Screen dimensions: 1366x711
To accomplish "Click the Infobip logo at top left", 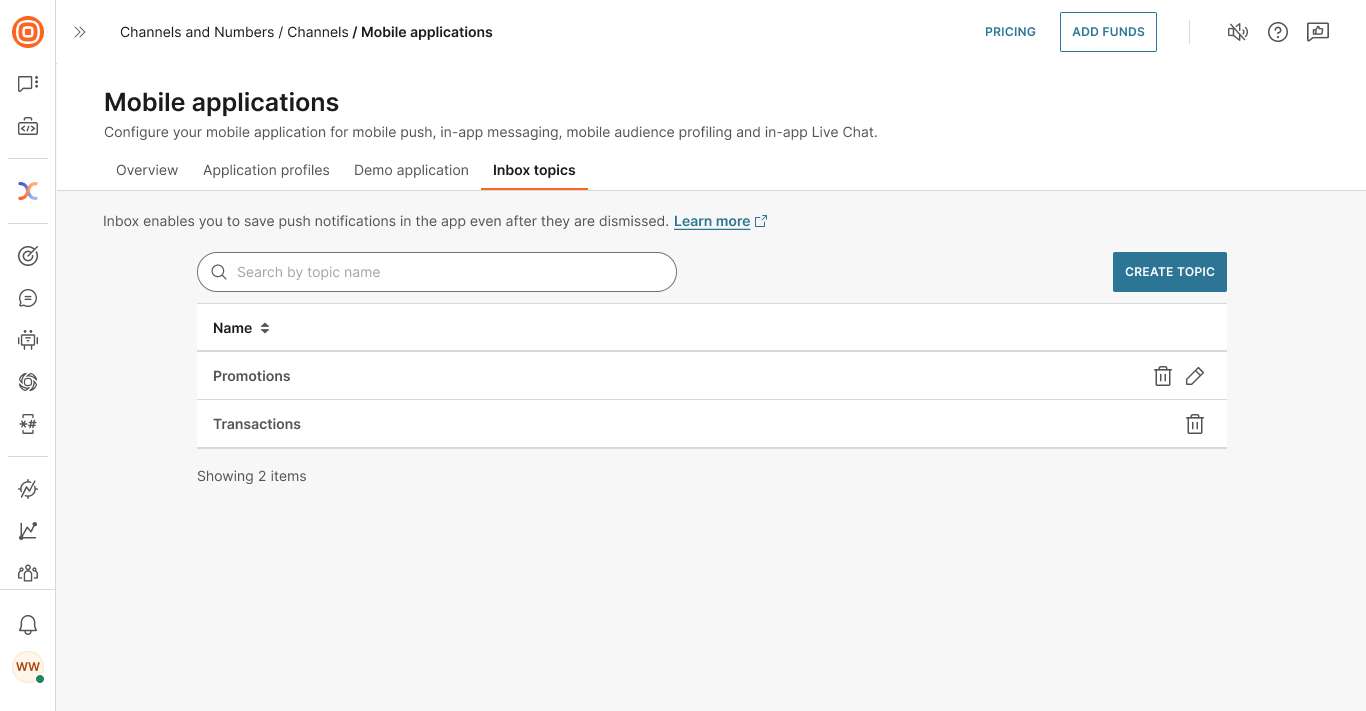I will coord(27,31).
